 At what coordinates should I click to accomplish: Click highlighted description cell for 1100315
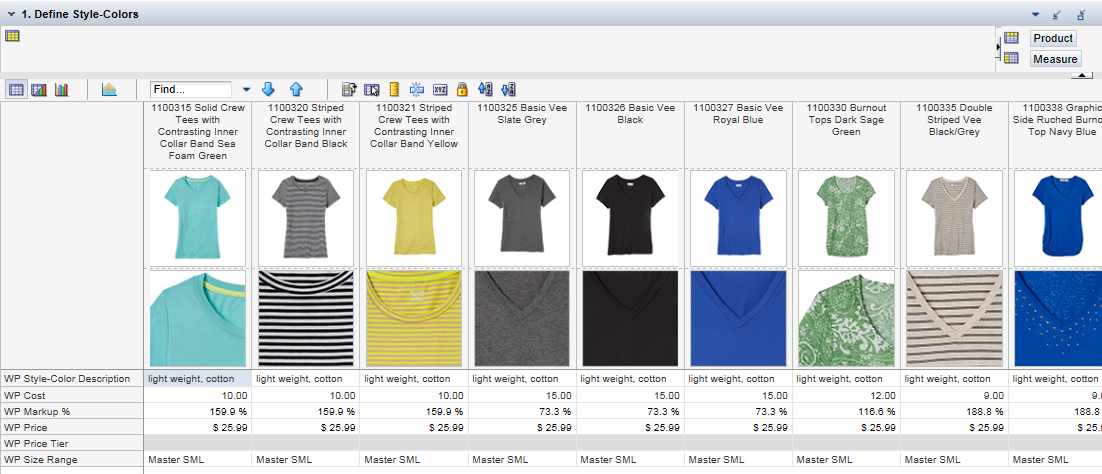197,378
